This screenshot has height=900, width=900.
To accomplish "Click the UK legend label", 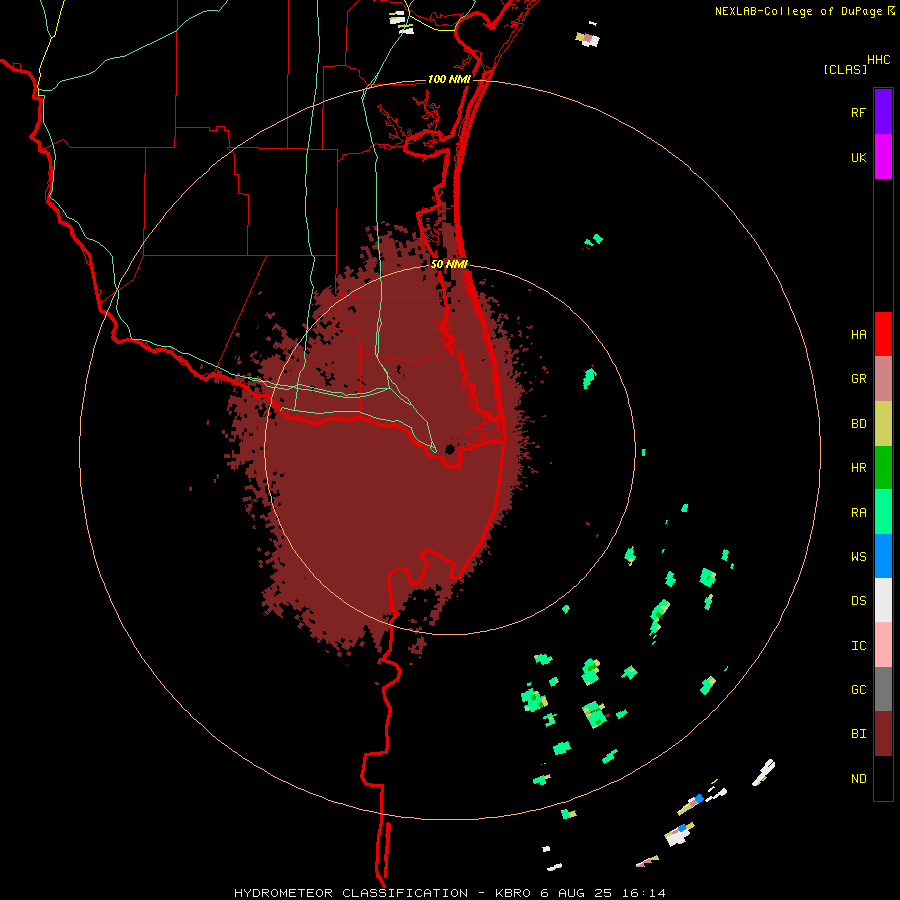I will pyautogui.click(x=858, y=157).
